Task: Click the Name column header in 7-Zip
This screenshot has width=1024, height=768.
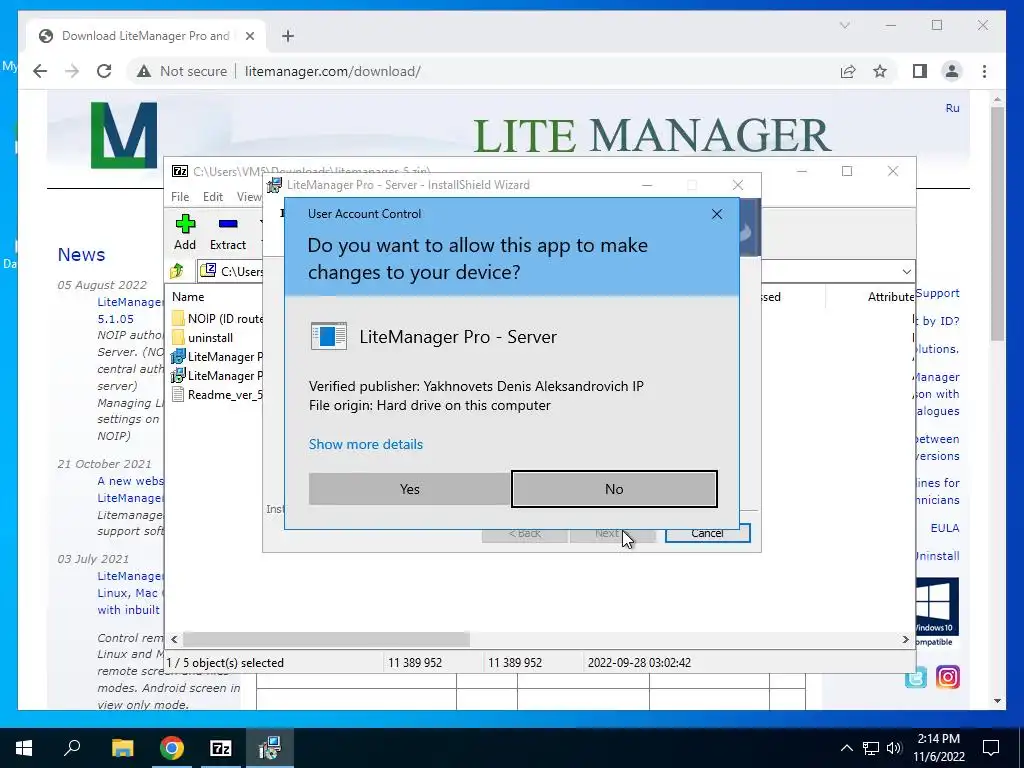Action: point(188,296)
